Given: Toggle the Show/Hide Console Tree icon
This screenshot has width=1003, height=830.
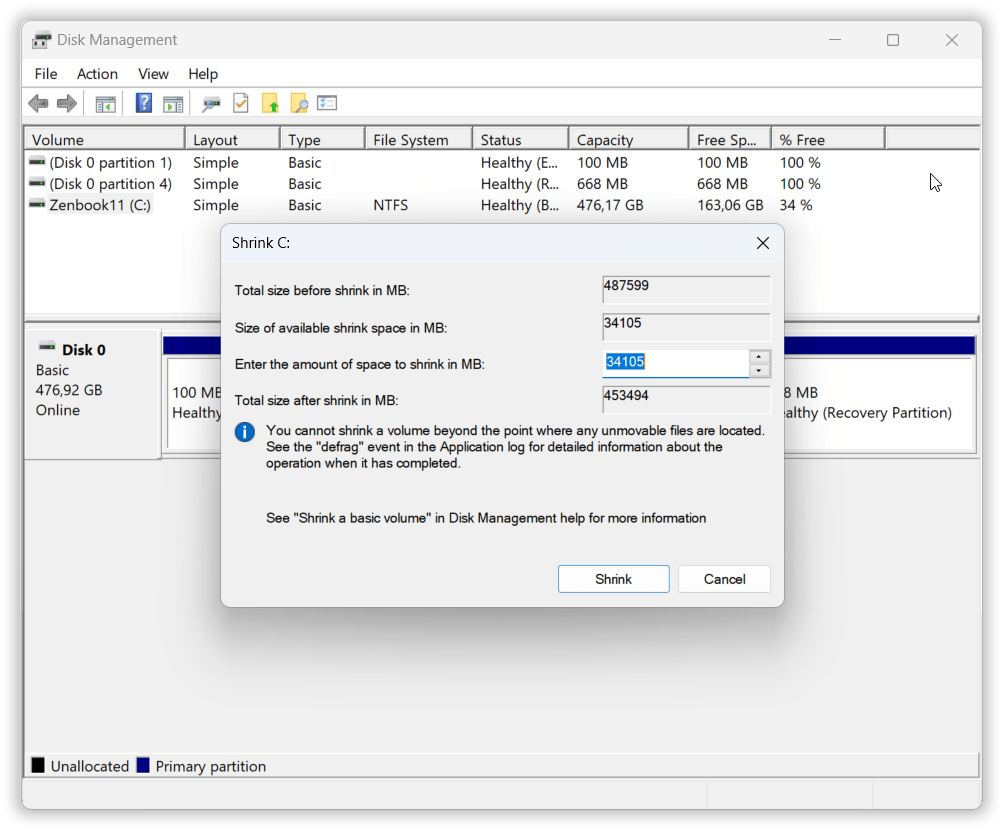Looking at the screenshot, I should pos(105,103).
